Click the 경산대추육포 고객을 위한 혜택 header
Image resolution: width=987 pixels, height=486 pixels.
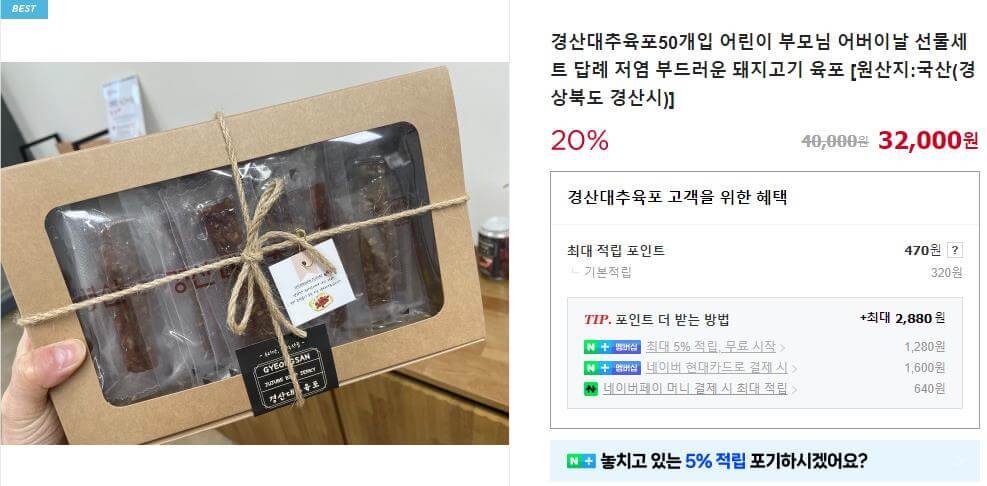coord(677,198)
